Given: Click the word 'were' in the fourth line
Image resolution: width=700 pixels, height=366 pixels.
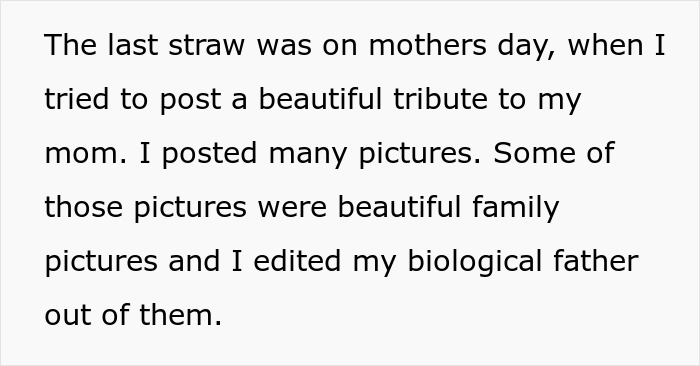Looking at the screenshot, I should tap(292, 210).
